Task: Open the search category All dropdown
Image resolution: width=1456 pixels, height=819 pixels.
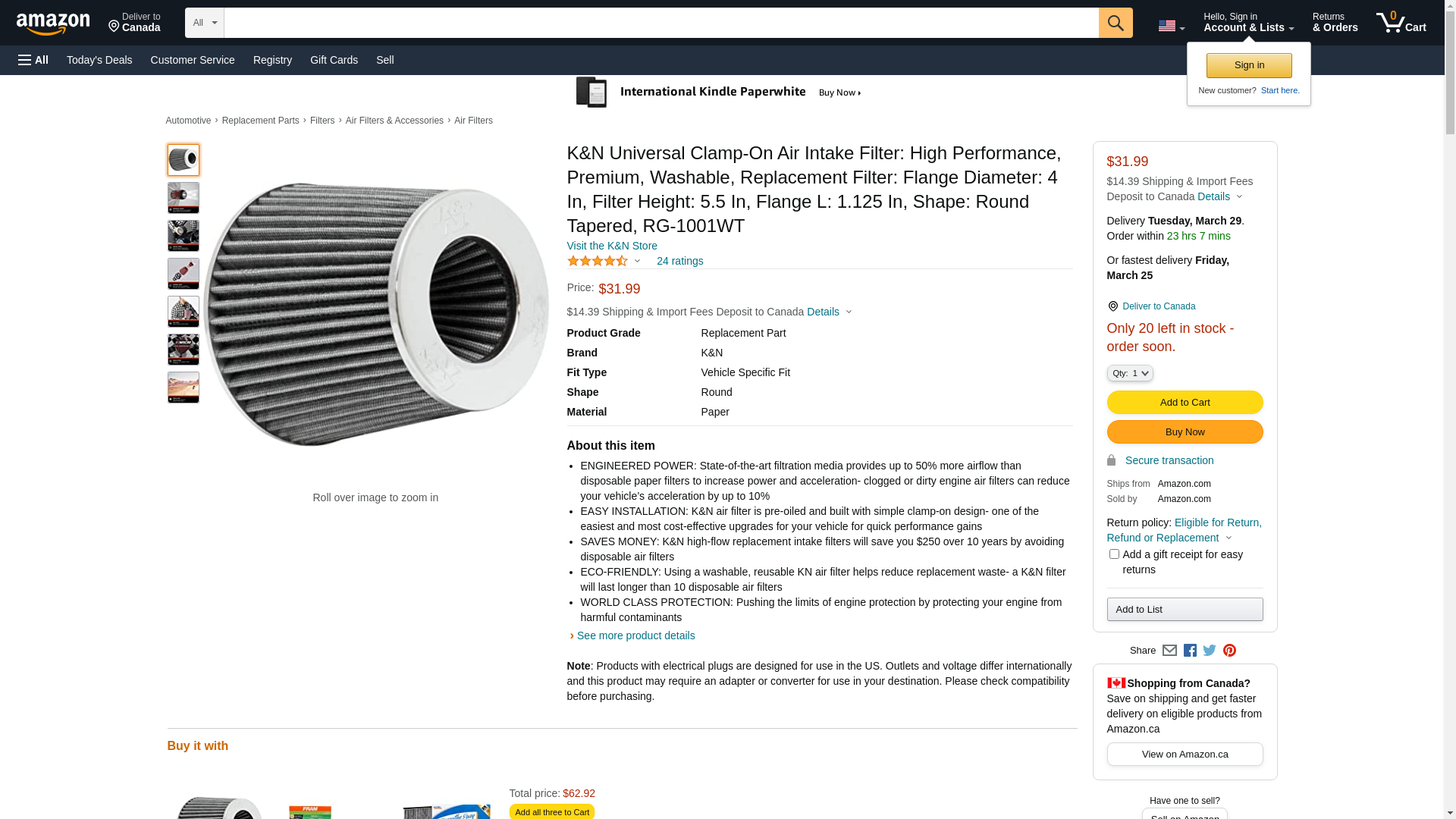Action: click(205, 23)
